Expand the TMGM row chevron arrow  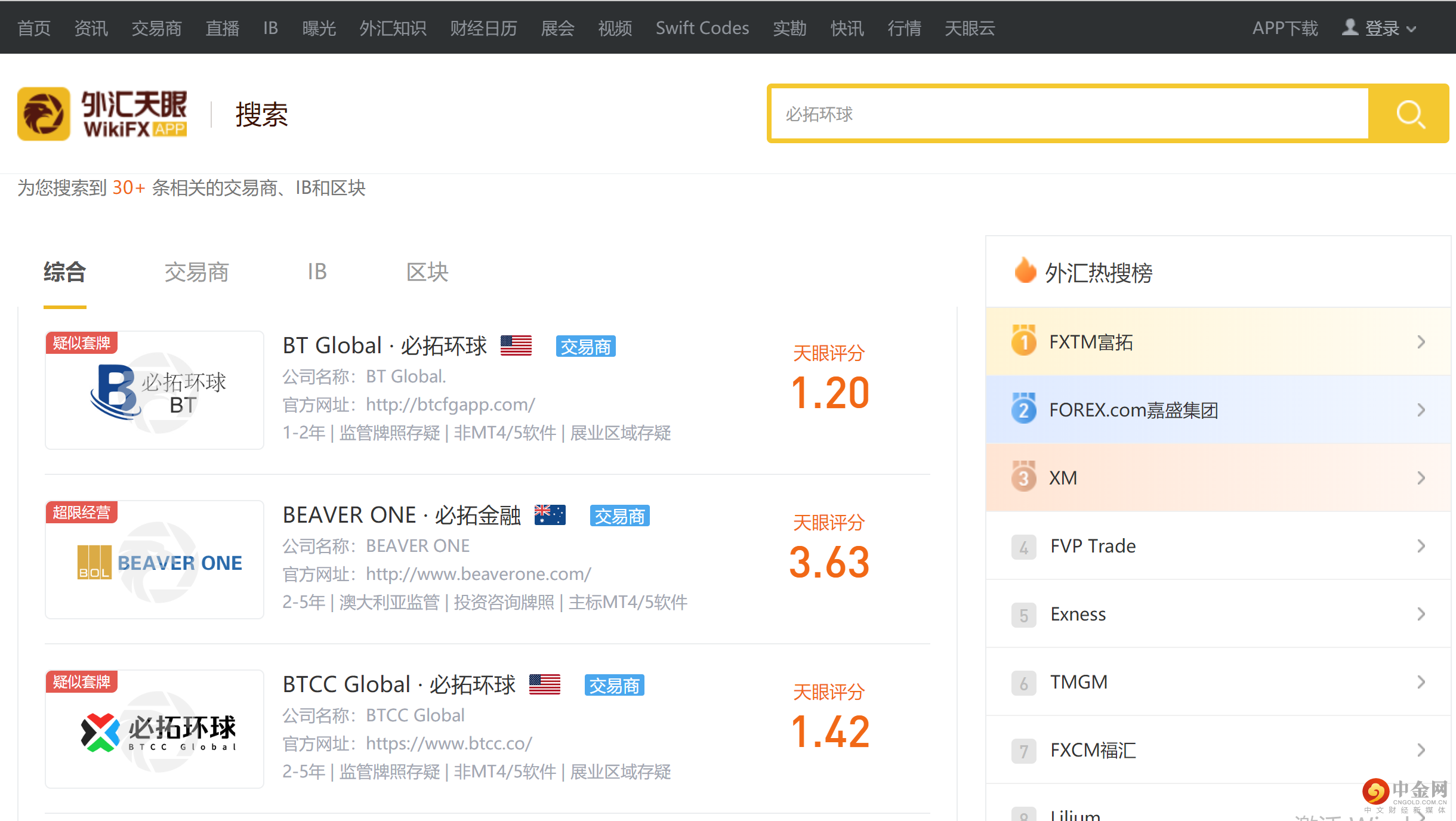pyautogui.click(x=1421, y=682)
